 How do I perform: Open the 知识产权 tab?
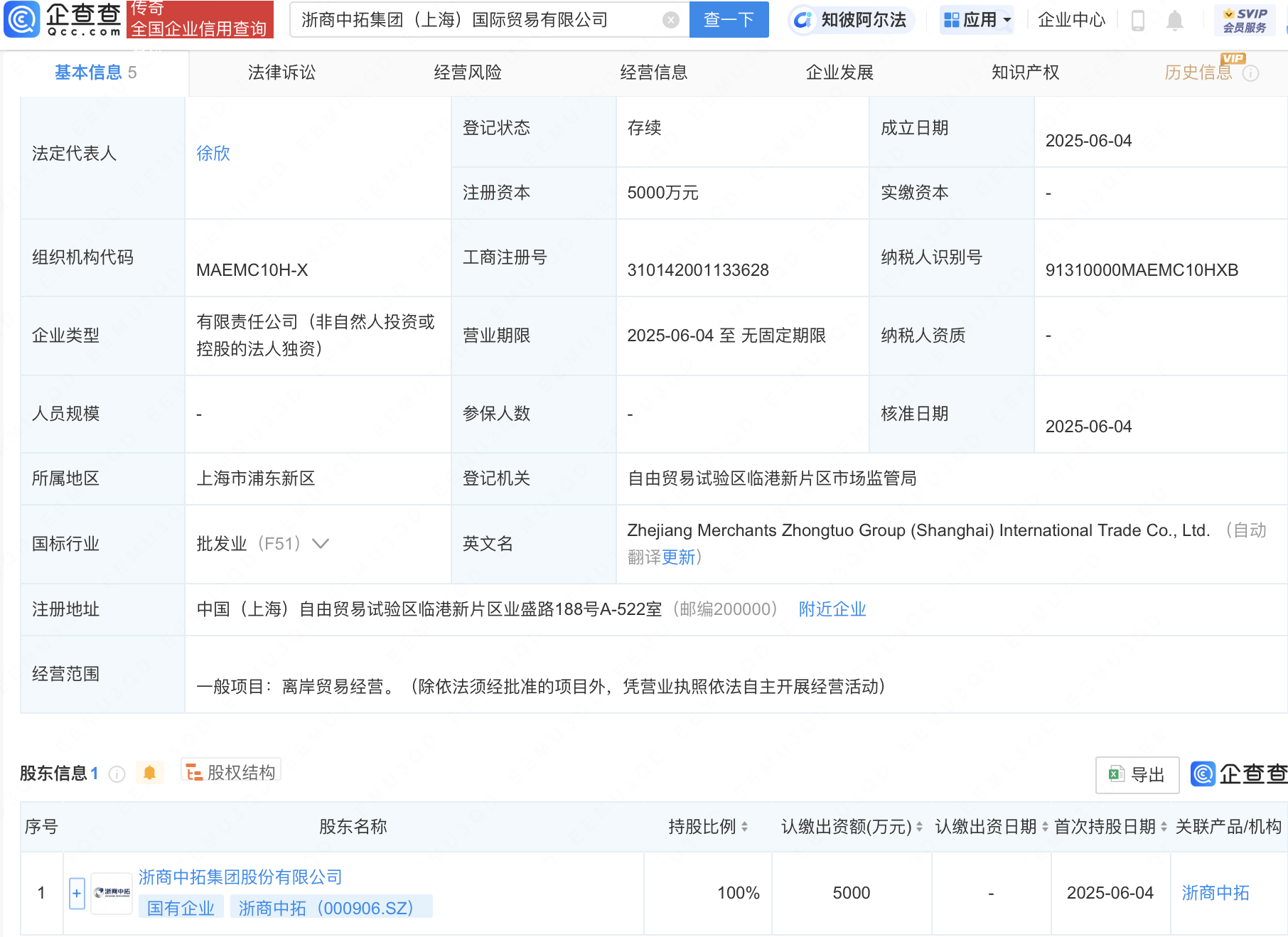point(1026,72)
